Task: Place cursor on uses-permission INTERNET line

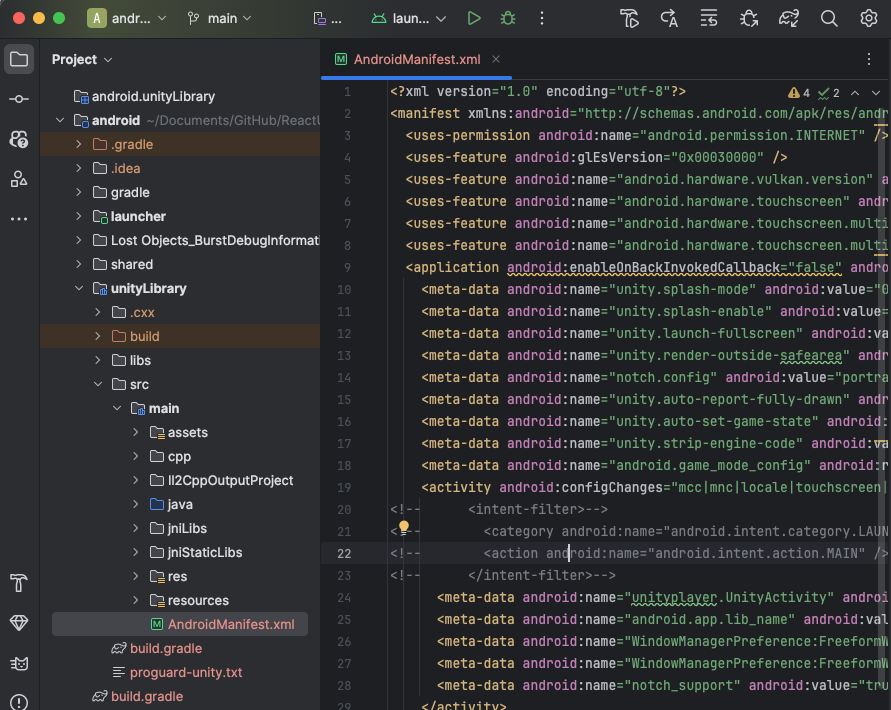Action: click(640, 135)
